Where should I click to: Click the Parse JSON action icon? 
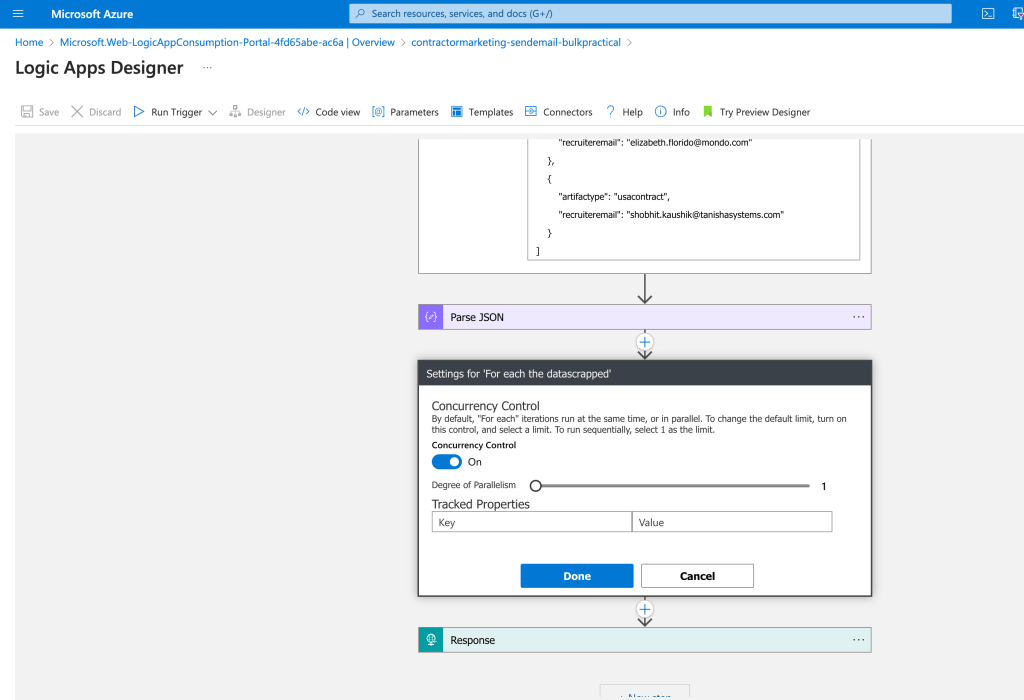[431, 317]
